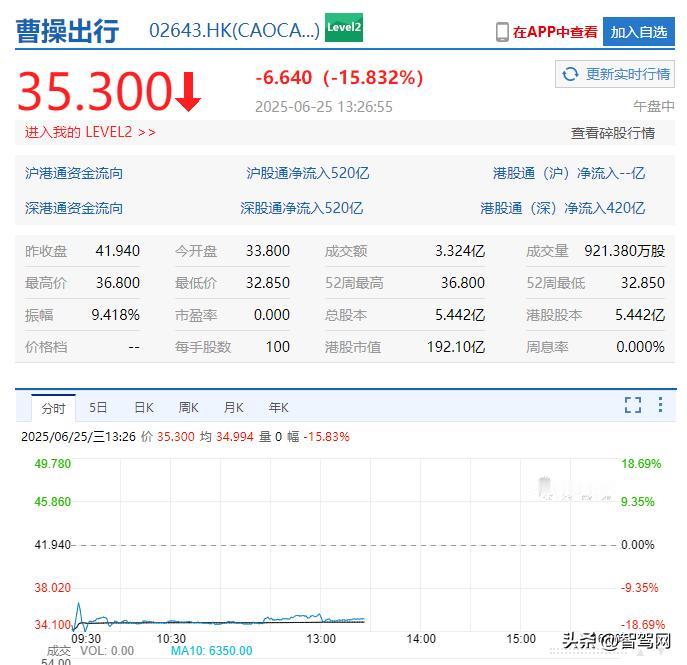Screen dimensions: 687x665
Task: Click 港股通（深）净流入420亿 text
Action: (563, 208)
